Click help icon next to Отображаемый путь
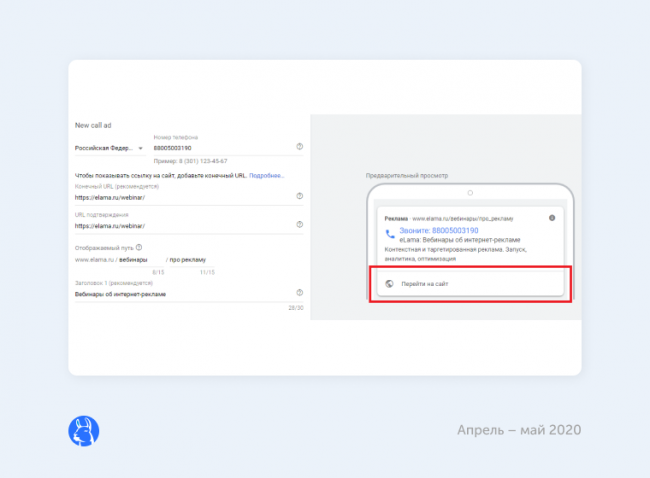 point(139,247)
